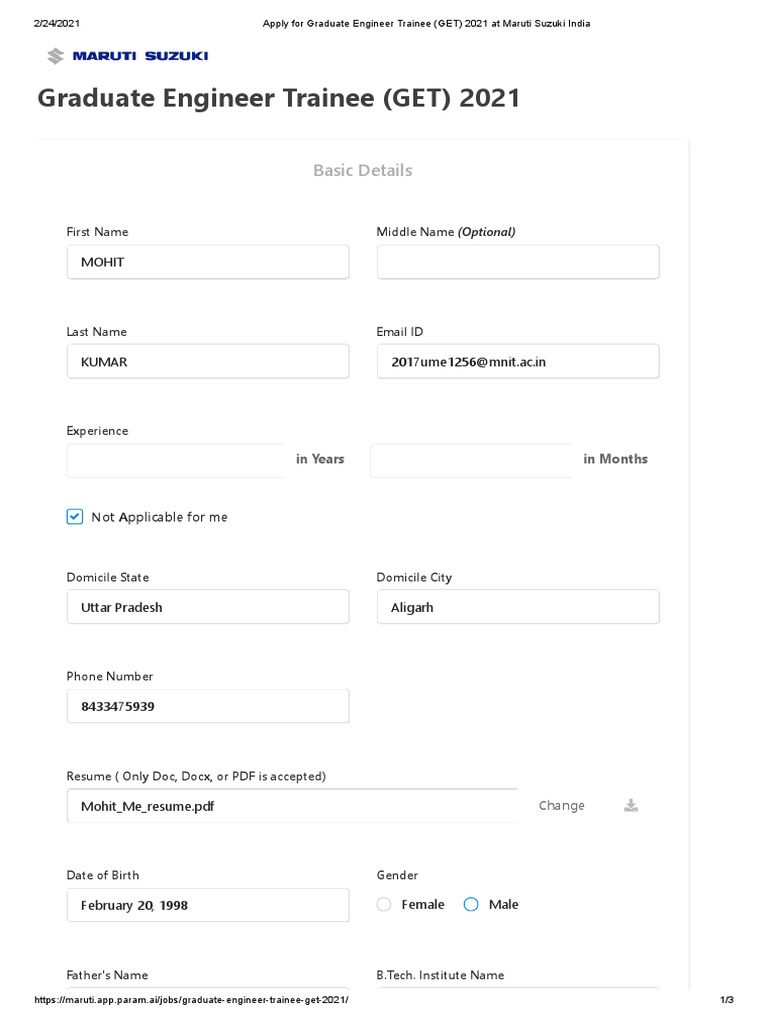This screenshot has width=768, height=1024.
Task: Select the Female gender option
Action: click(x=385, y=904)
